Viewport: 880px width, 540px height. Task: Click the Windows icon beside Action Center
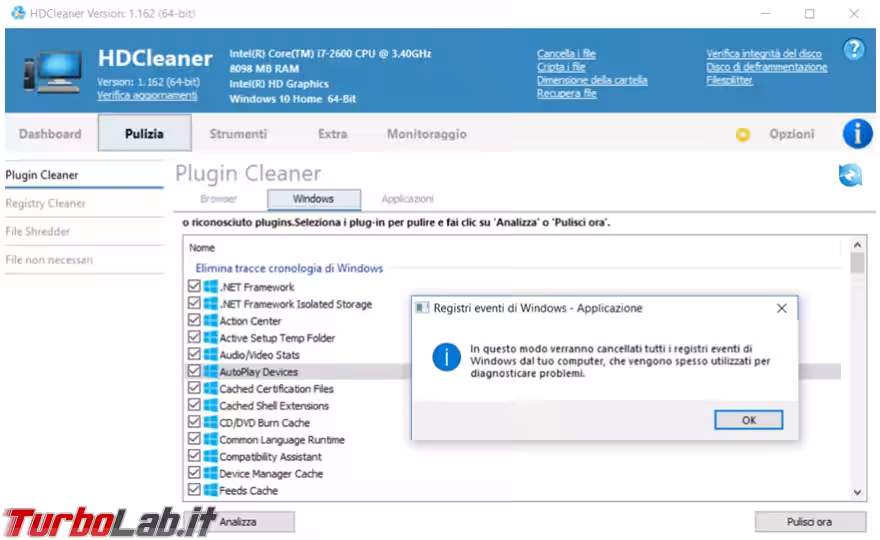(210, 321)
